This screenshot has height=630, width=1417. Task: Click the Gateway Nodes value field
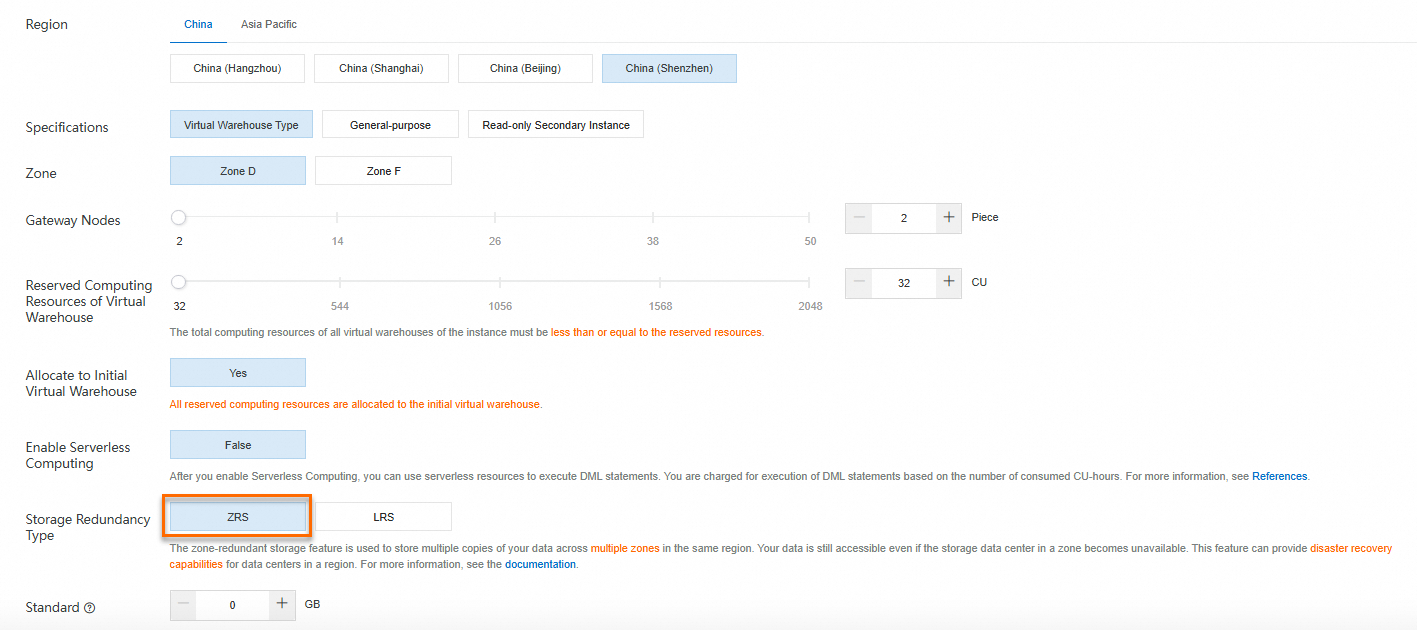click(x=904, y=218)
